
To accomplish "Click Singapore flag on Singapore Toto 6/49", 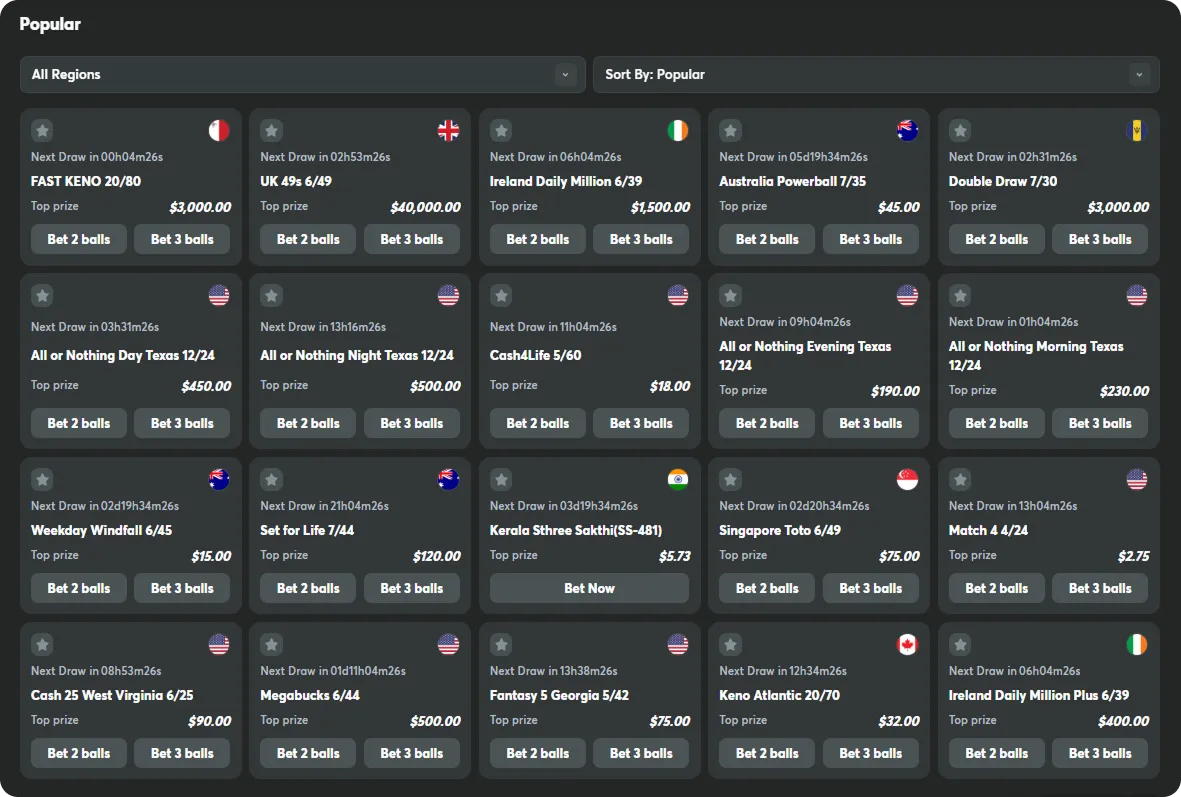I will click(908, 479).
